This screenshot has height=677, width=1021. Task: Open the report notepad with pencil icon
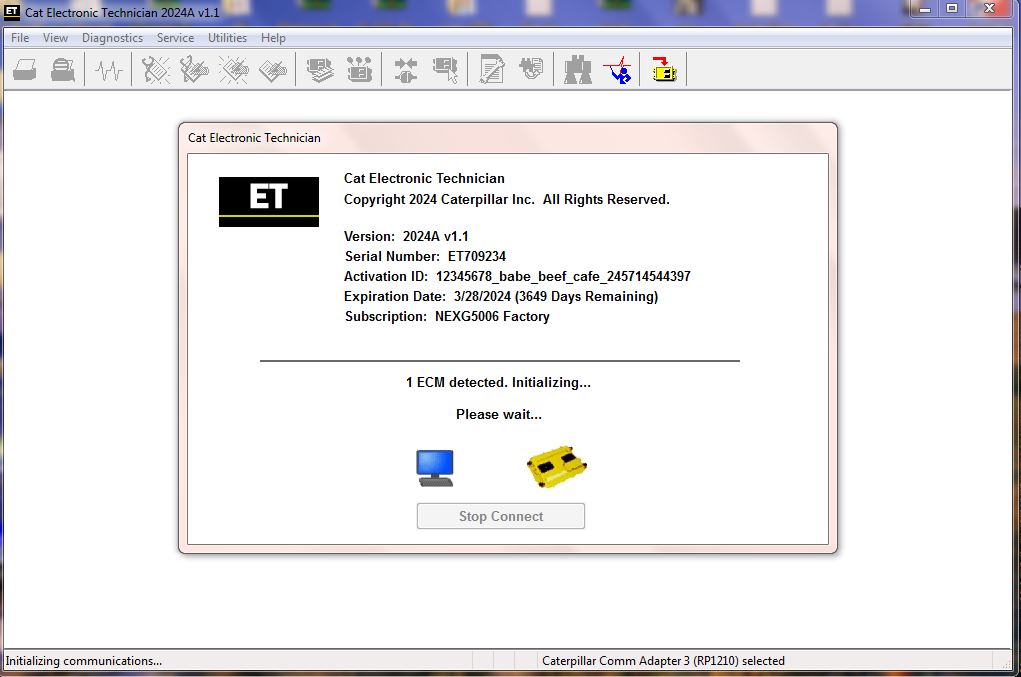click(492, 69)
